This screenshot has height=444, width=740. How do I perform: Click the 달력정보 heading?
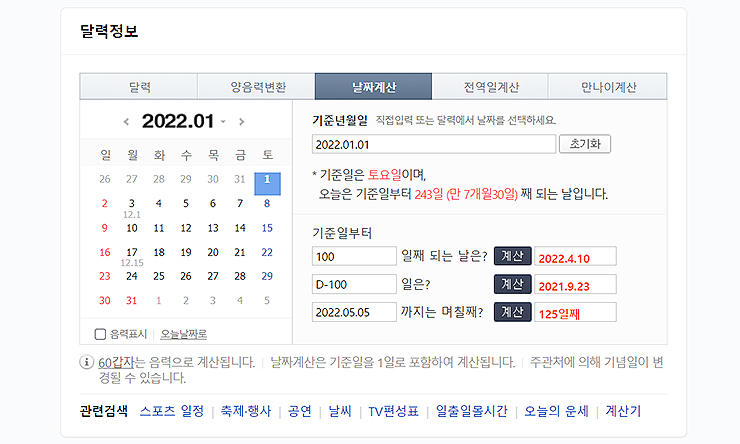point(109,31)
